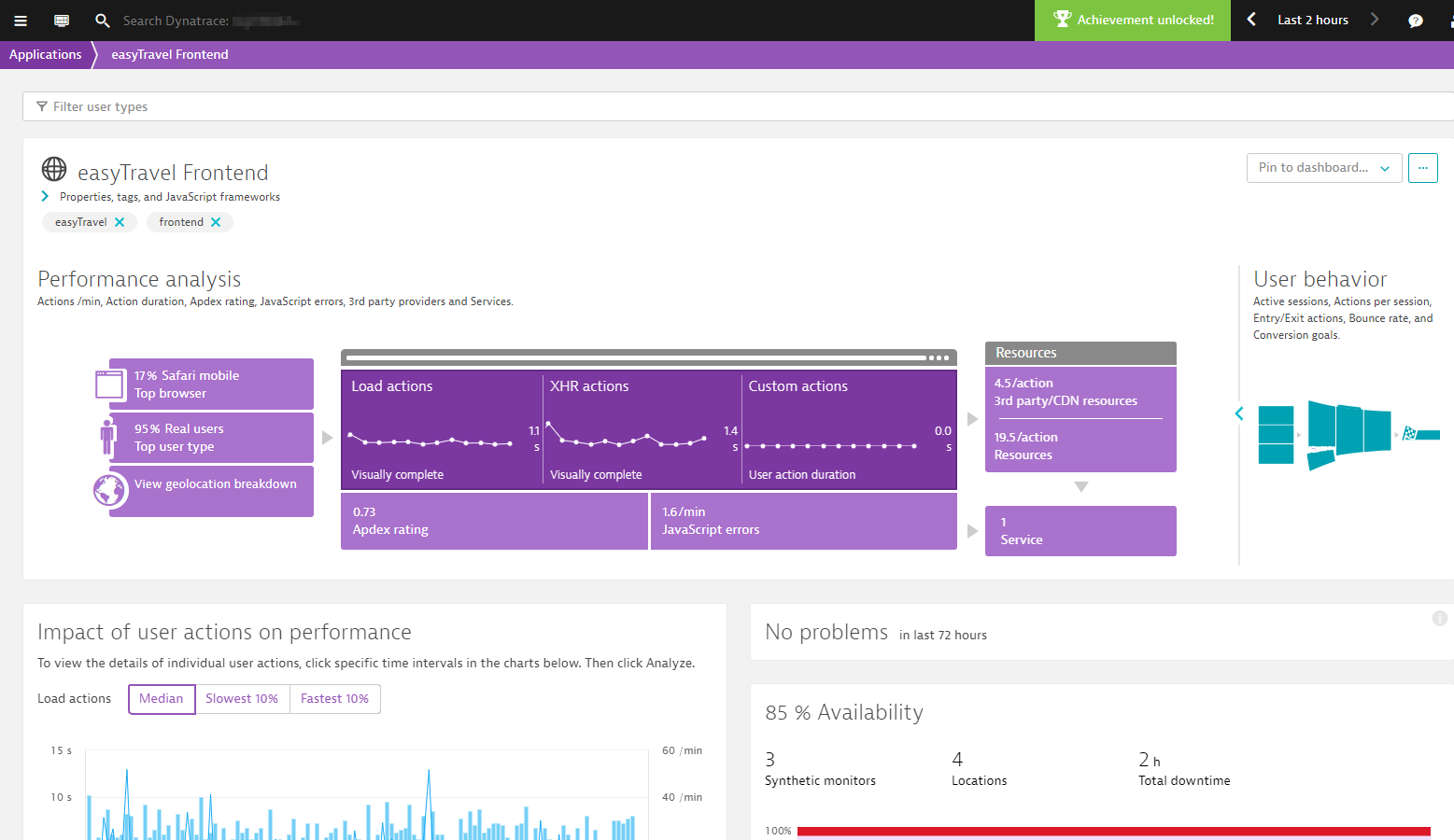Viewport: 1454px width, 840px height.
Task: Click the red availability progress bar
Action: [1114, 831]
